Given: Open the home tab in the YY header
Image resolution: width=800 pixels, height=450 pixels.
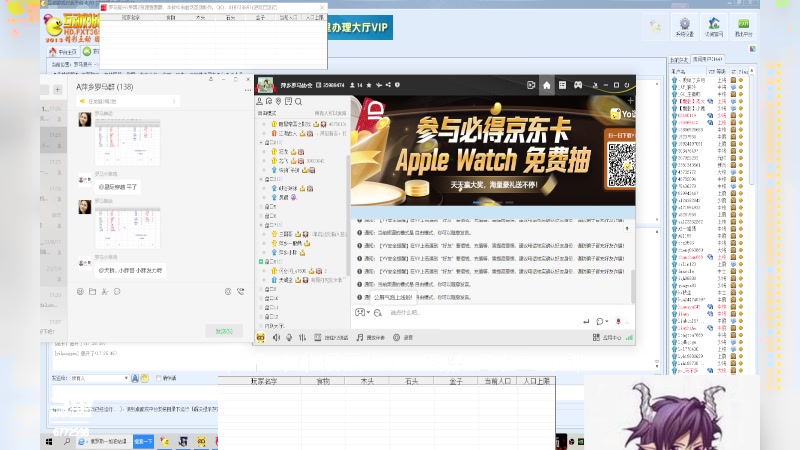Looking at the screenshot, I should (x=546, y=85).
